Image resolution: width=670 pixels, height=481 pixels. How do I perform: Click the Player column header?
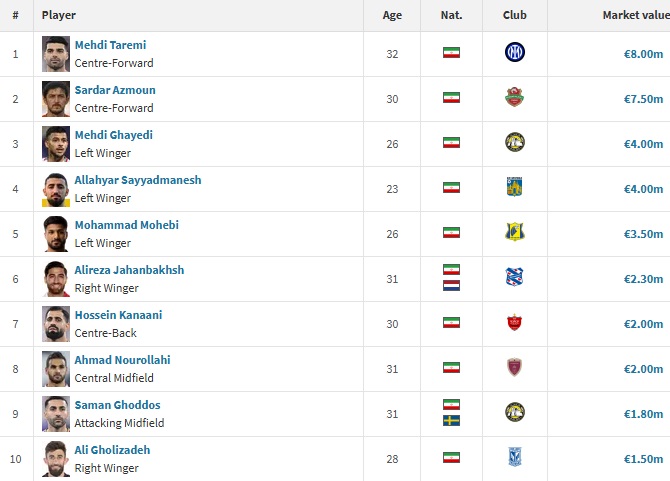click(x=59, y=15)
